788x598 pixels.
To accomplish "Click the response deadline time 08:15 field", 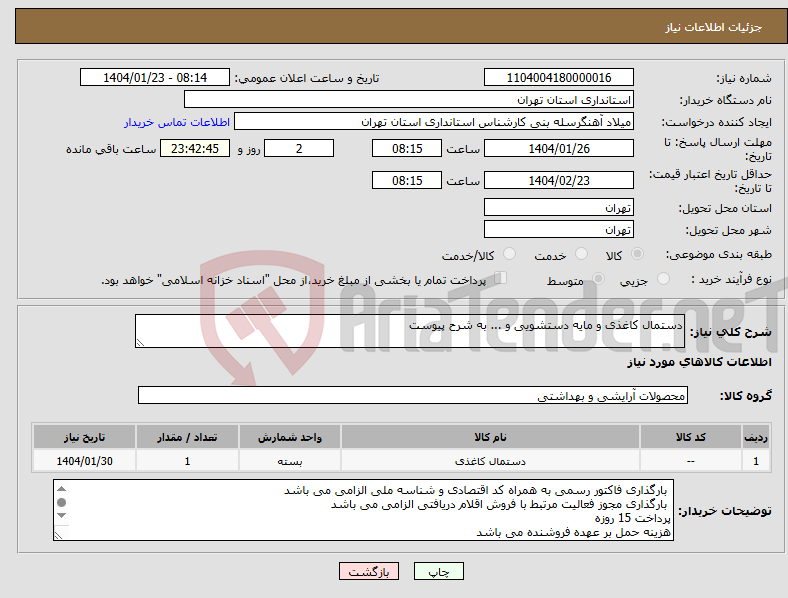I will (407, 148).
